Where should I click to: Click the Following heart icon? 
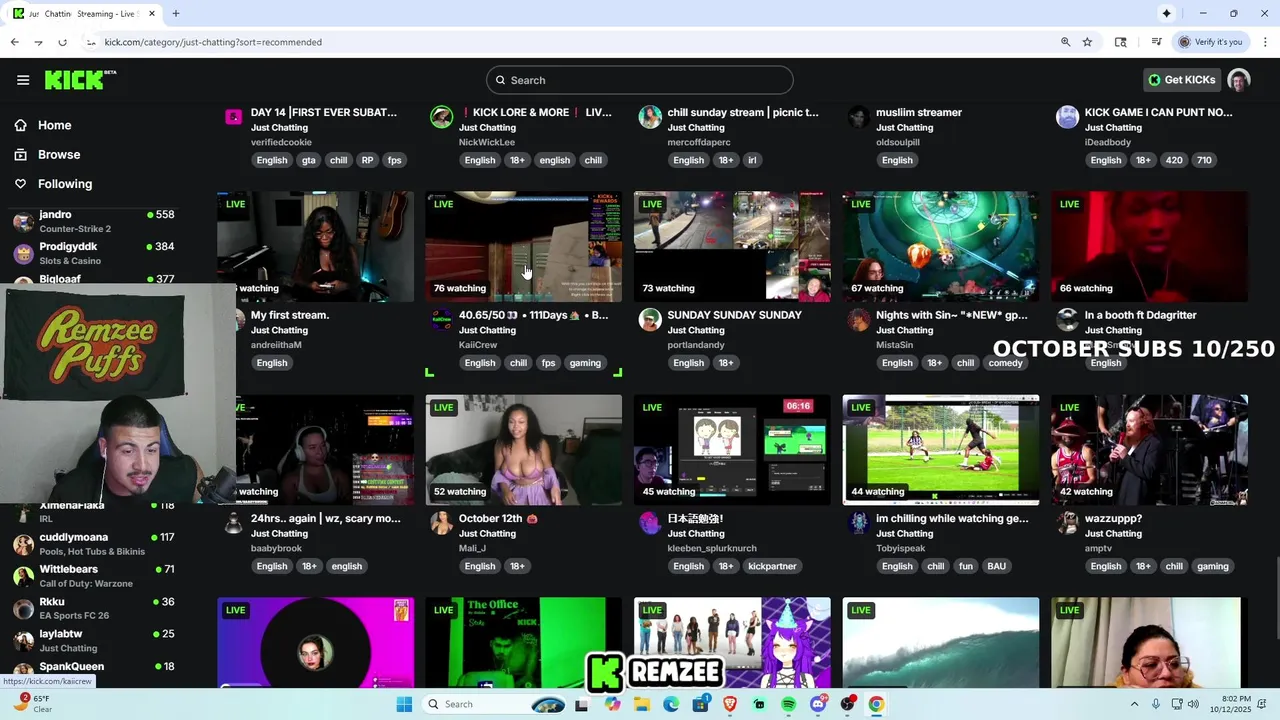pyautogui.click(x=20, y=184)
